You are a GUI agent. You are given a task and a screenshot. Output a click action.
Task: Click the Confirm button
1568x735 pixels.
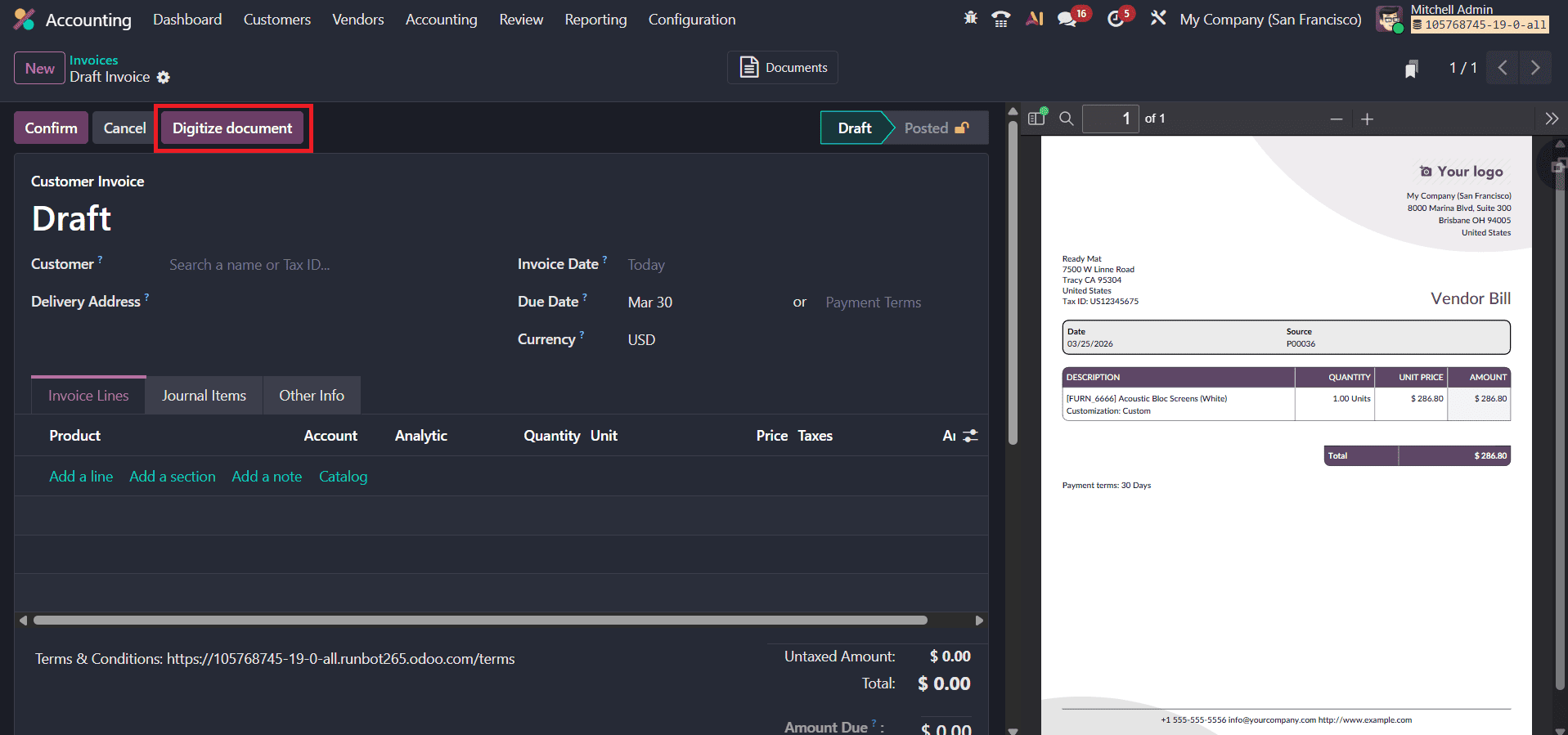click(51, 128)
